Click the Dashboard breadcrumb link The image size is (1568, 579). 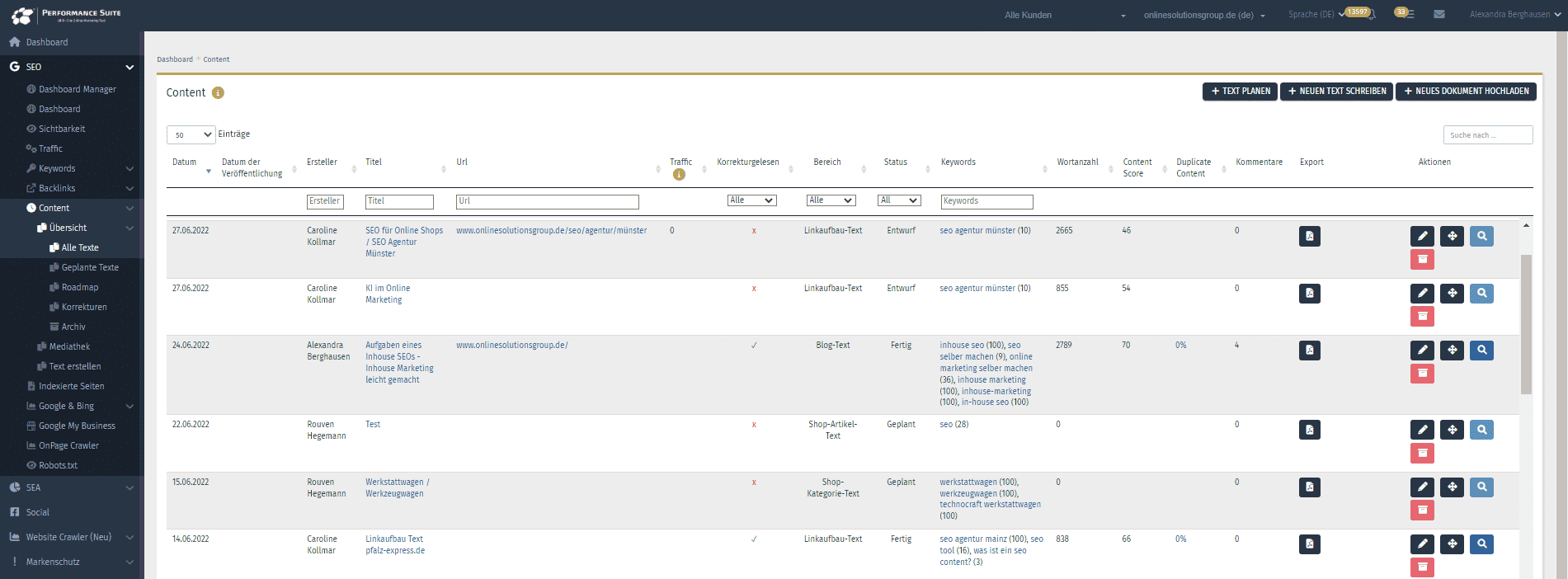pos(175,59)
